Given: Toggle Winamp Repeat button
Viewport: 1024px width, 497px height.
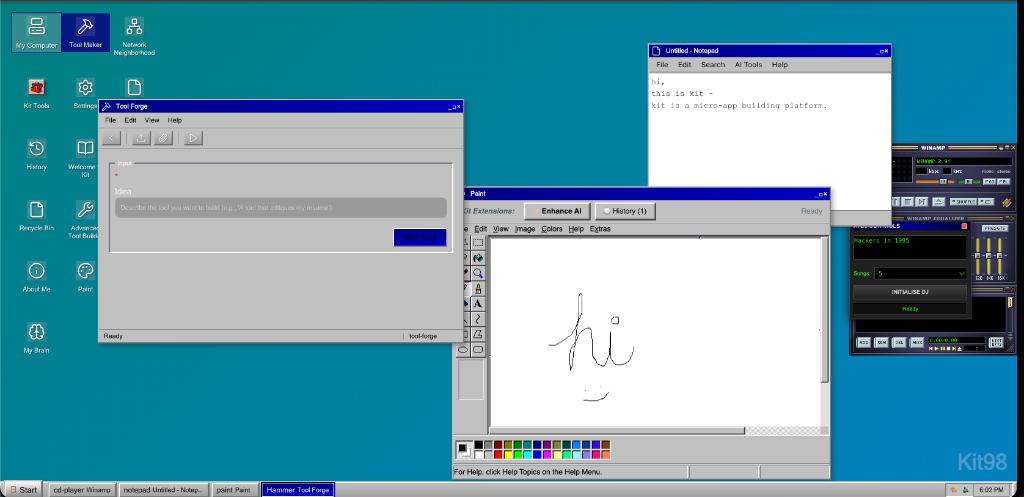Looking at the screenshot, I should click(x=987, y=202).
